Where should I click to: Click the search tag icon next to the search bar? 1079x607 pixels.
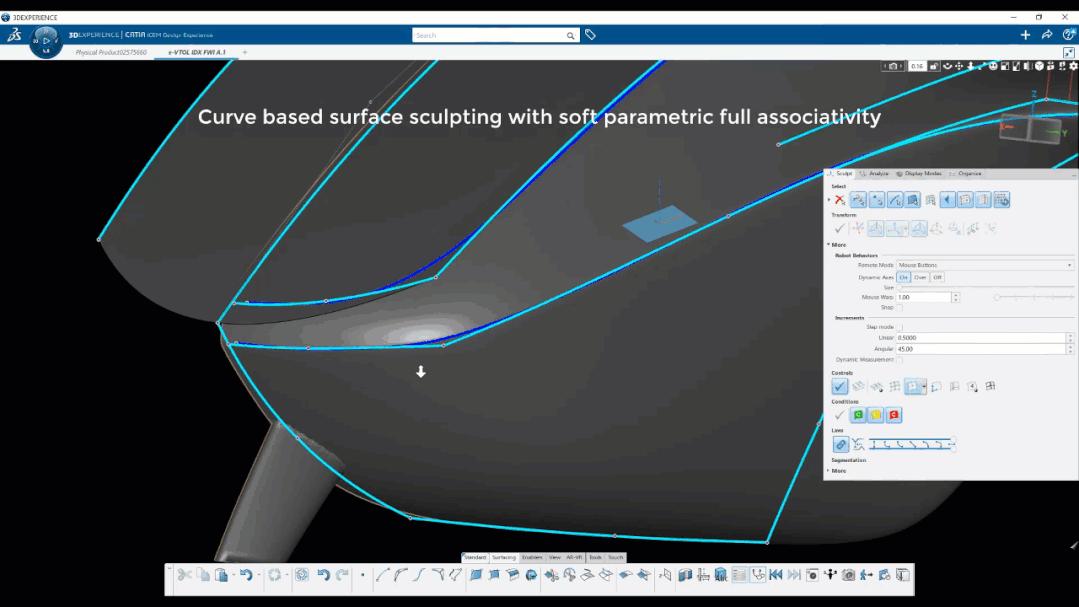pos(589,33)
